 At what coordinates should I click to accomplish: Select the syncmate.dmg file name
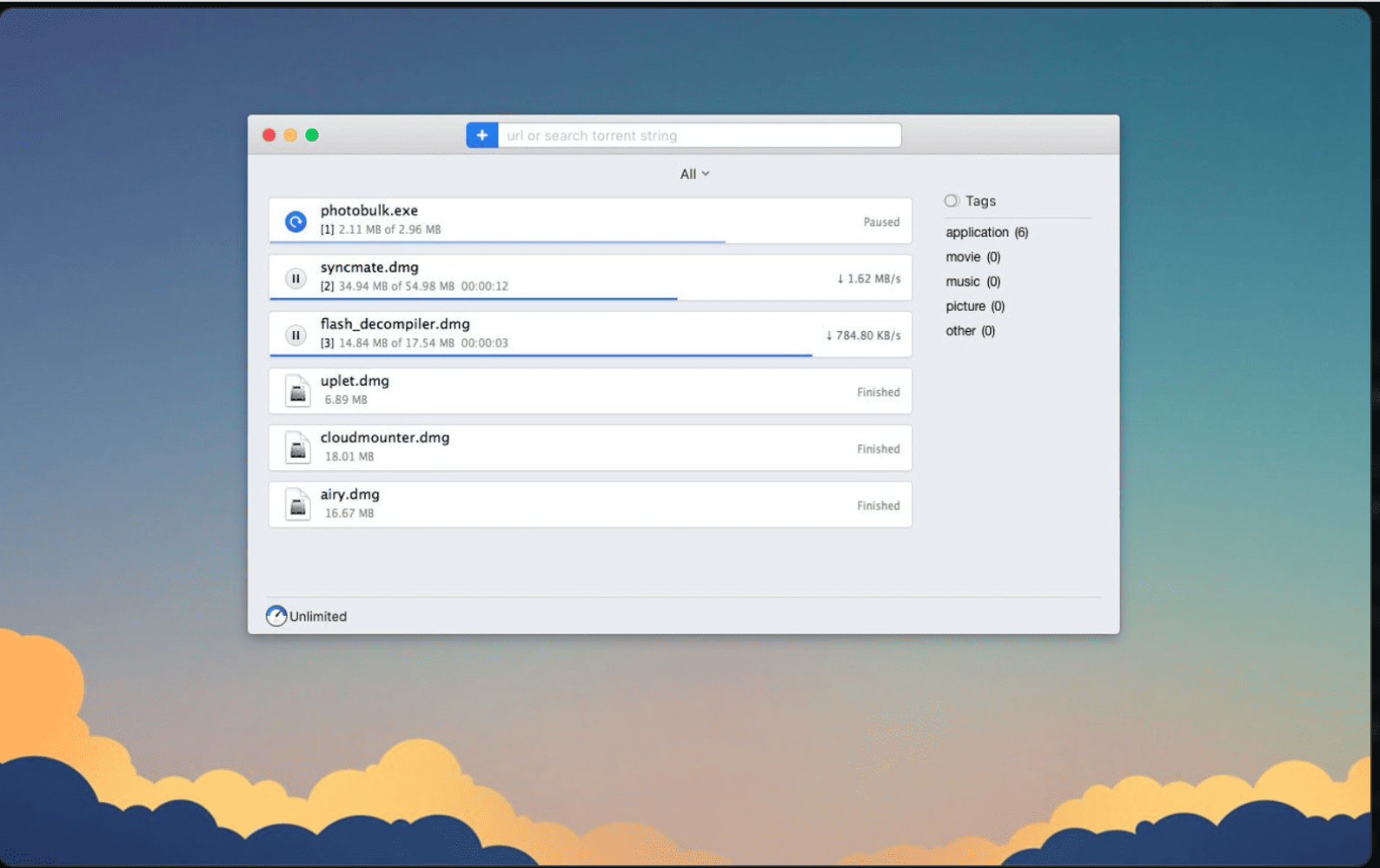click(369, 267)
